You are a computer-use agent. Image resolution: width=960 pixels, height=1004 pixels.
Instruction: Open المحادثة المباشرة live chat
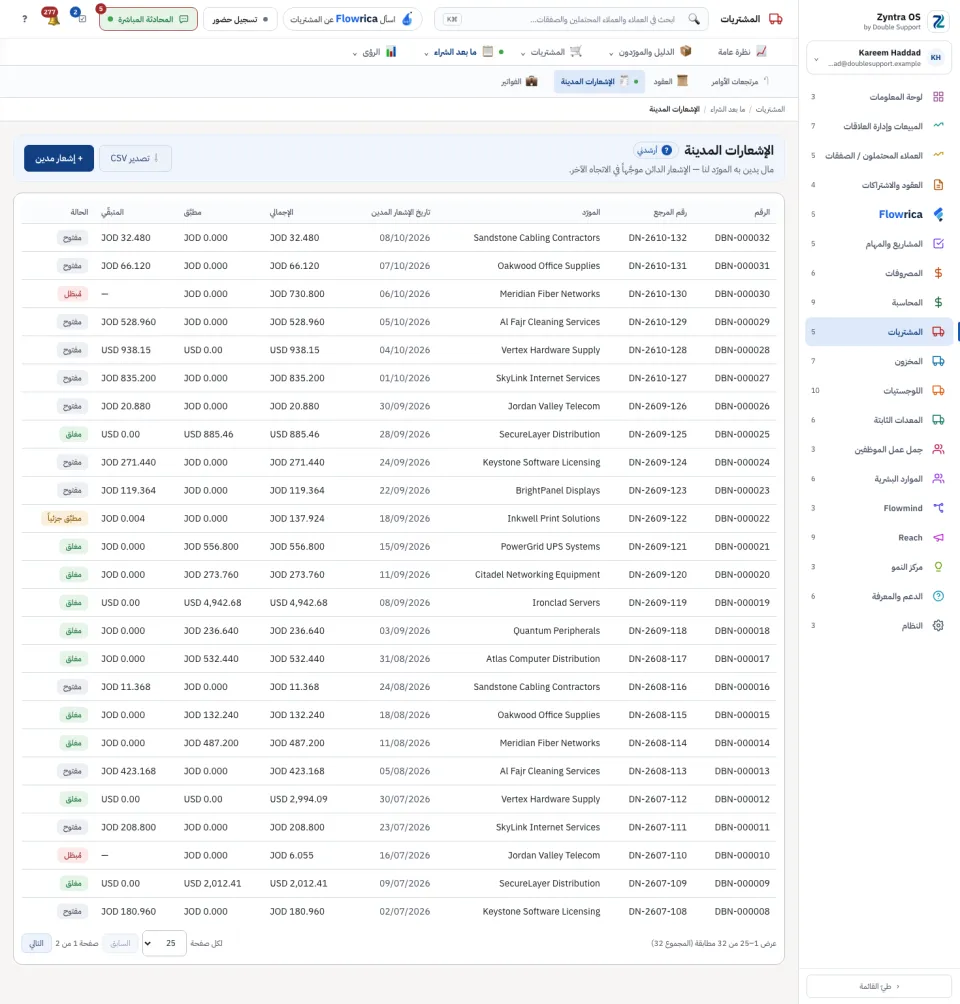[x=148, y=19]
